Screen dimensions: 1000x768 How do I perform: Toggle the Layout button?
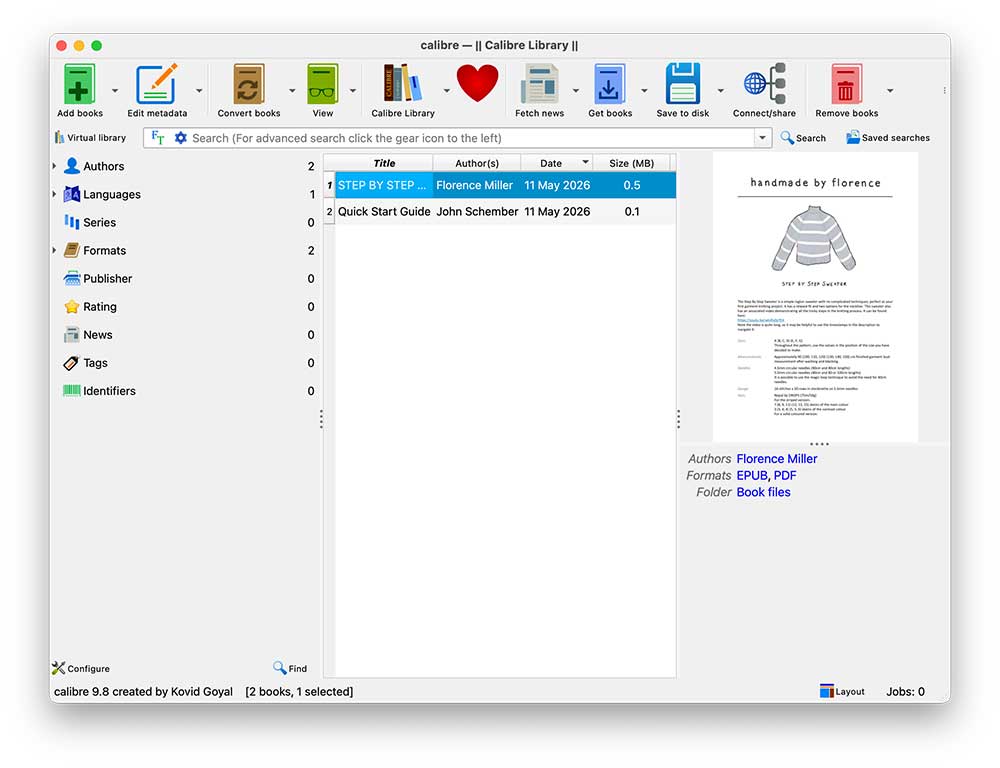pos(842,691)
